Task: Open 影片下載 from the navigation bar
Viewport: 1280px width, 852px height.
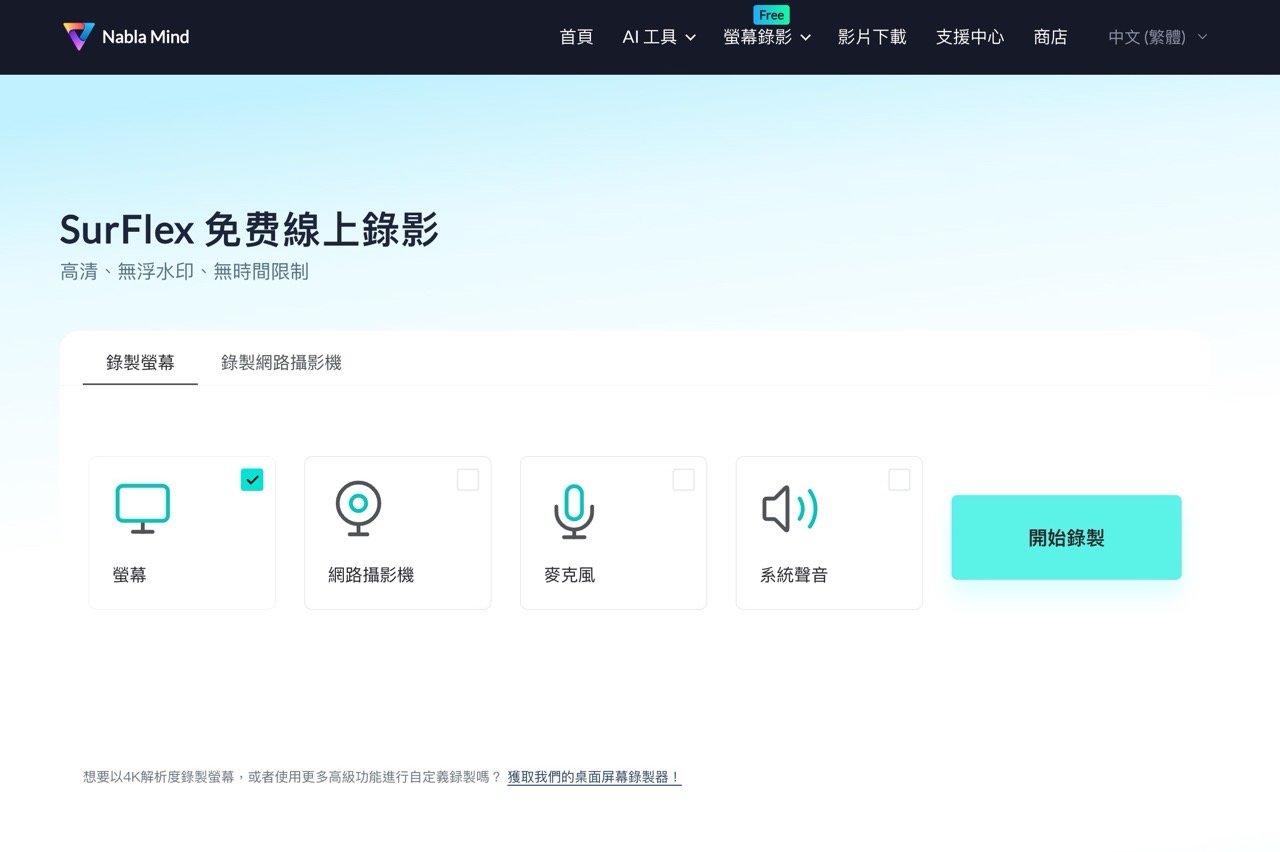Action: click(x=872, y=37)
